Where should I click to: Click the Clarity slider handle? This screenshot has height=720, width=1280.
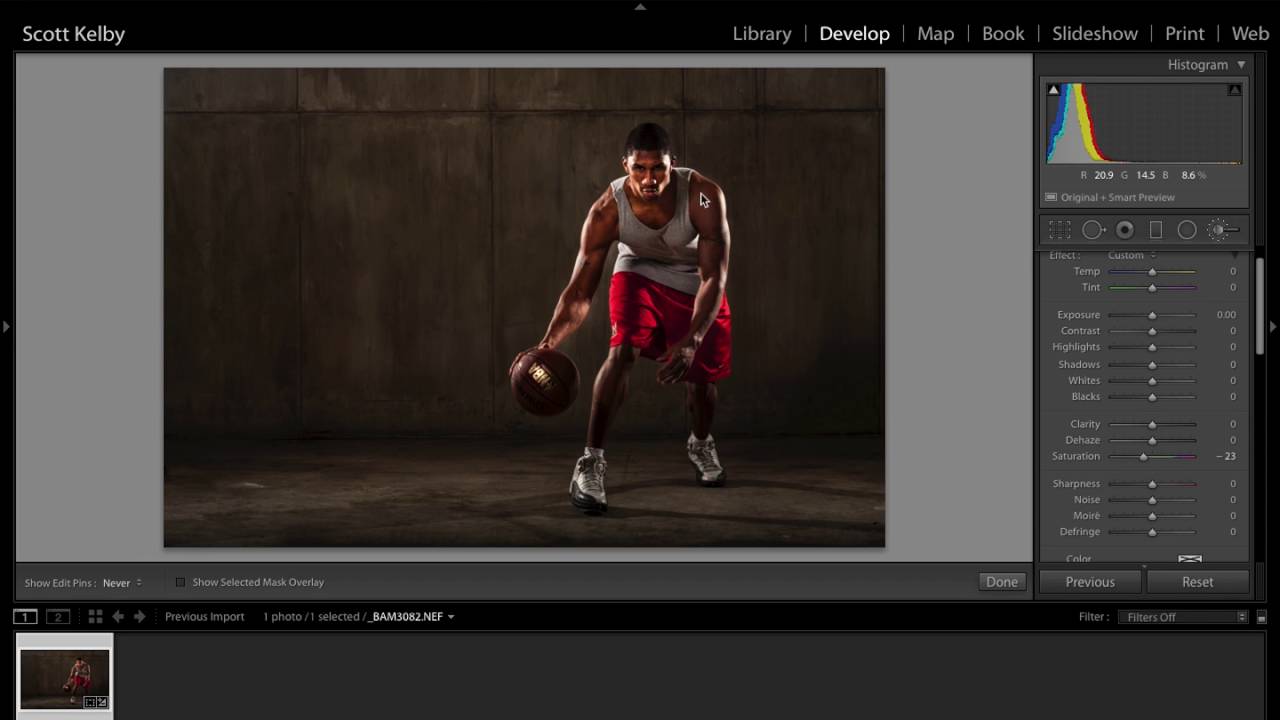coord(1152,424)
